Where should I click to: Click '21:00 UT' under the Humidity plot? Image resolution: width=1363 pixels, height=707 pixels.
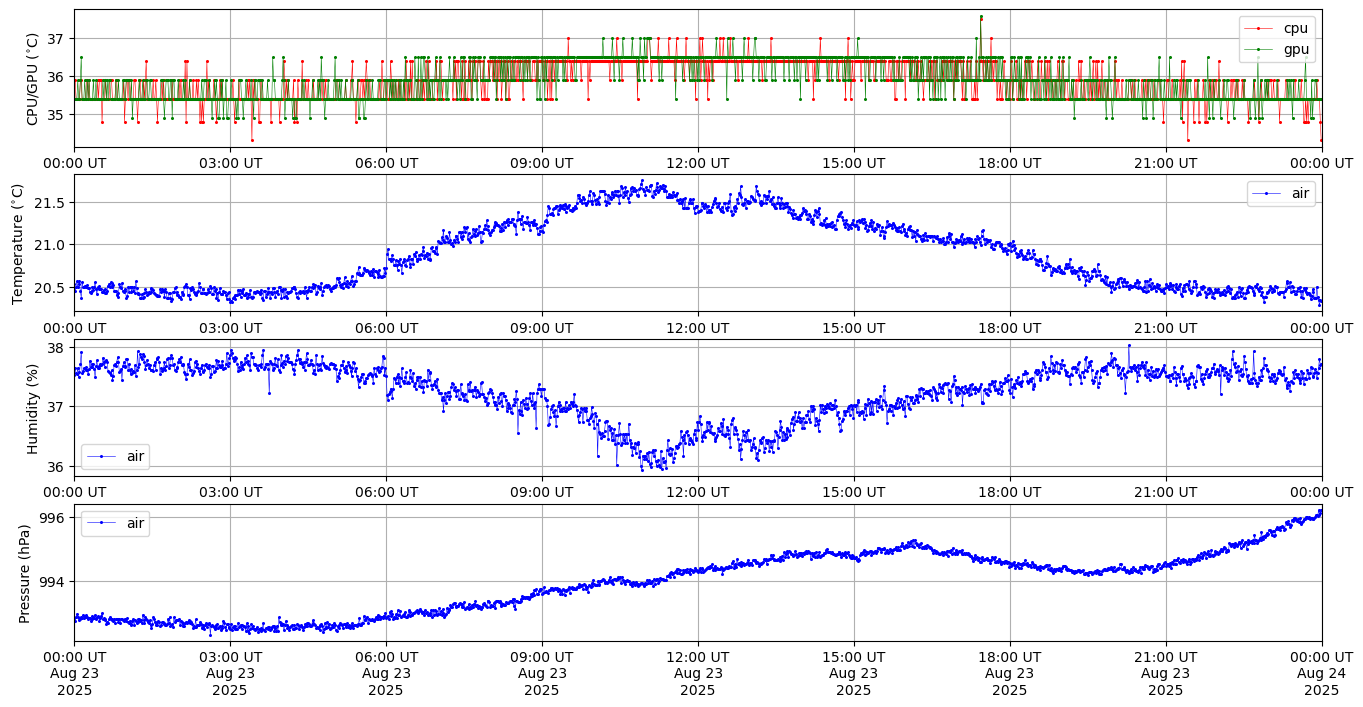coord(1166,491)
